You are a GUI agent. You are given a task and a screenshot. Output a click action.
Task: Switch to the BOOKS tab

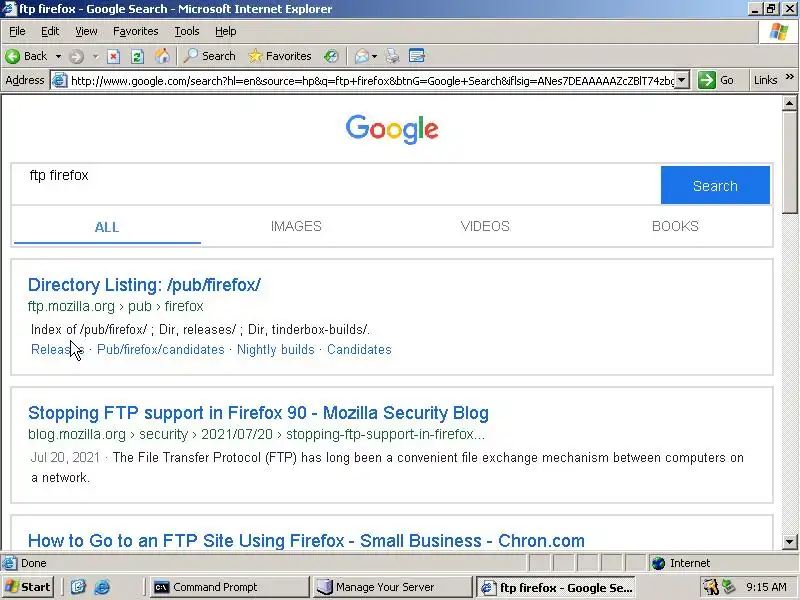[675, 227]
